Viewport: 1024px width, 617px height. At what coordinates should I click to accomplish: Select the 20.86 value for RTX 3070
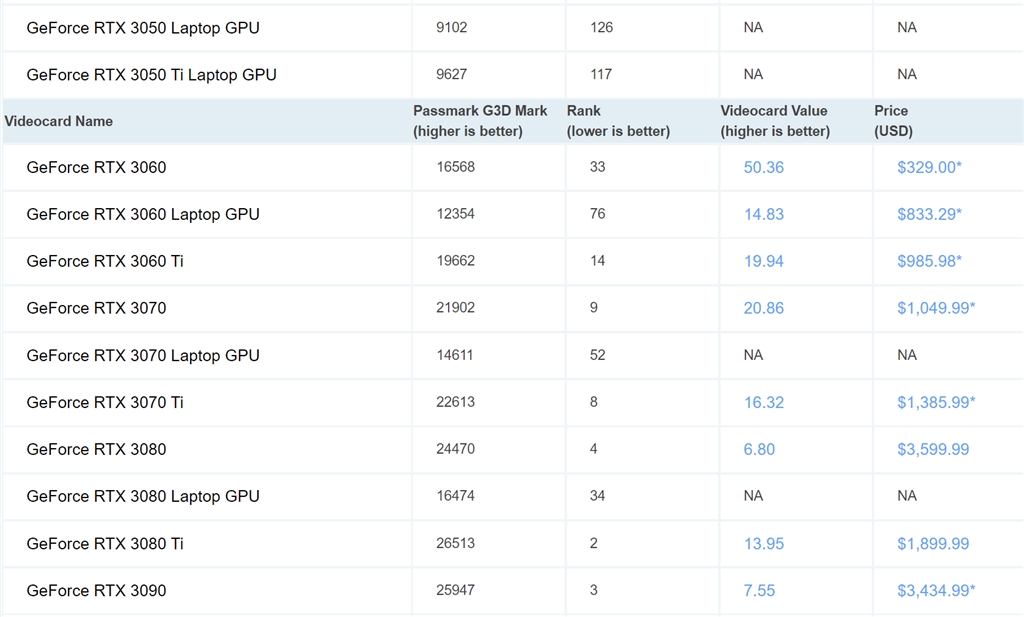pyautogui.click(x=763, y=308)
